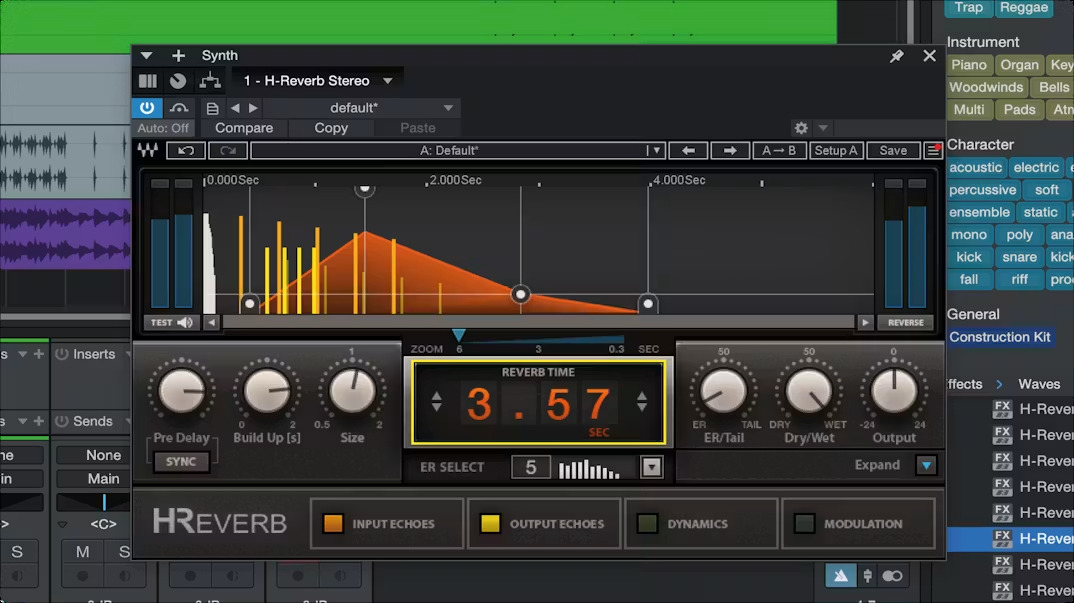Click the add insert plus icon beside Synth
This screenshot has width=1074, height=603.
pyautogui.click(x=178, y=56)
